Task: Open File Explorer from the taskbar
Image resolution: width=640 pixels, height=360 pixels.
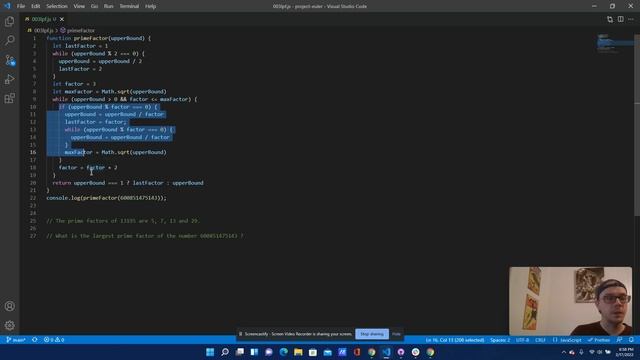Action: 298,352
